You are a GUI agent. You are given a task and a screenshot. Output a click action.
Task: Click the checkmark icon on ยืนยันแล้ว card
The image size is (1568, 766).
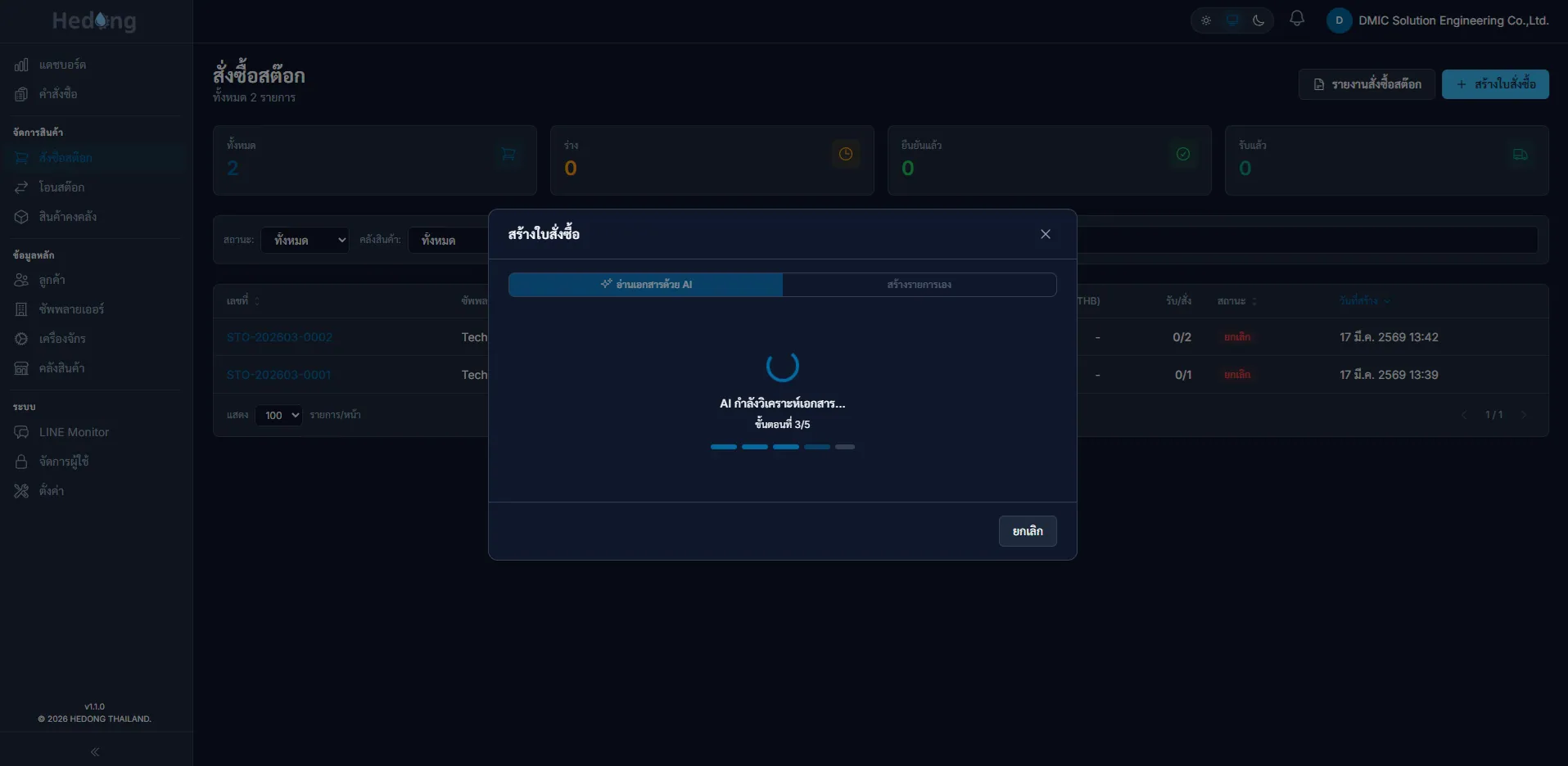coord(1183,154)
